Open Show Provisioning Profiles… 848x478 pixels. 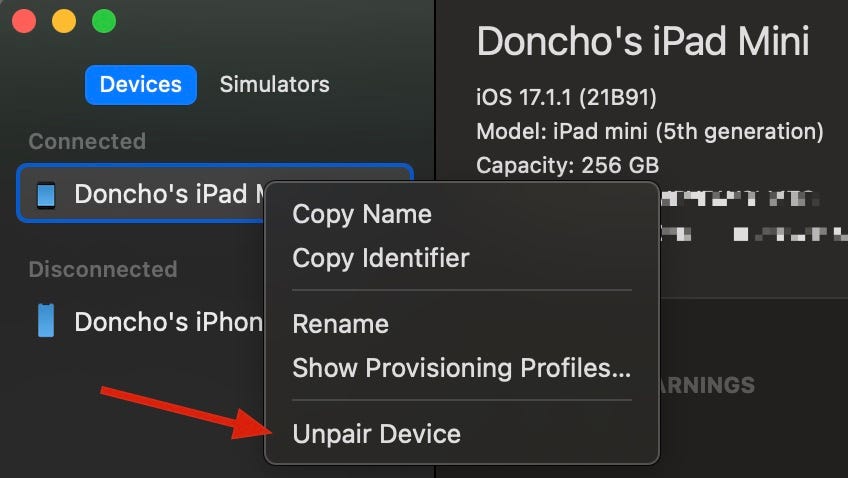point(461,368)
